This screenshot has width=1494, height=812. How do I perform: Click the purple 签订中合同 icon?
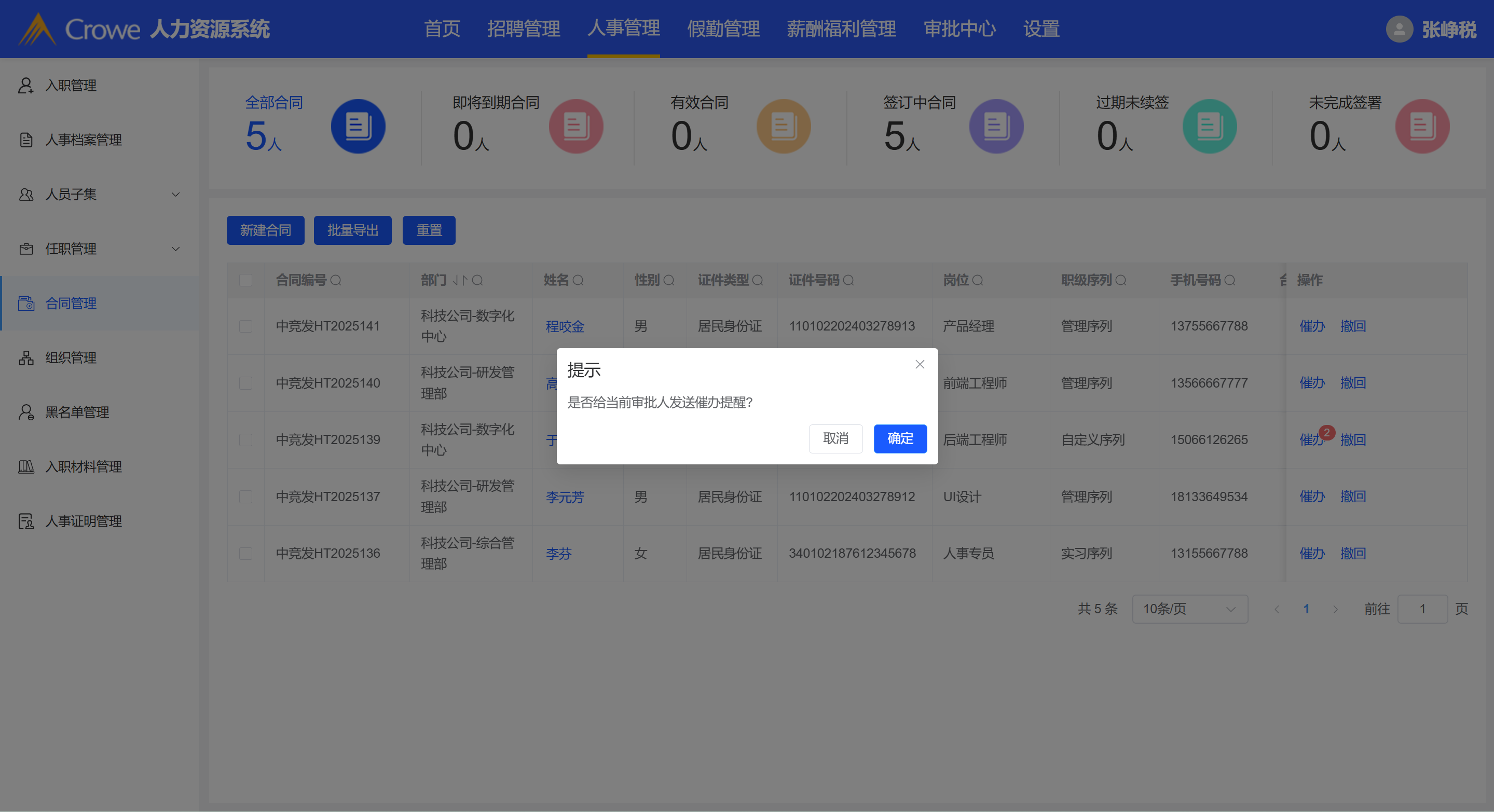(x=996, y=127)
